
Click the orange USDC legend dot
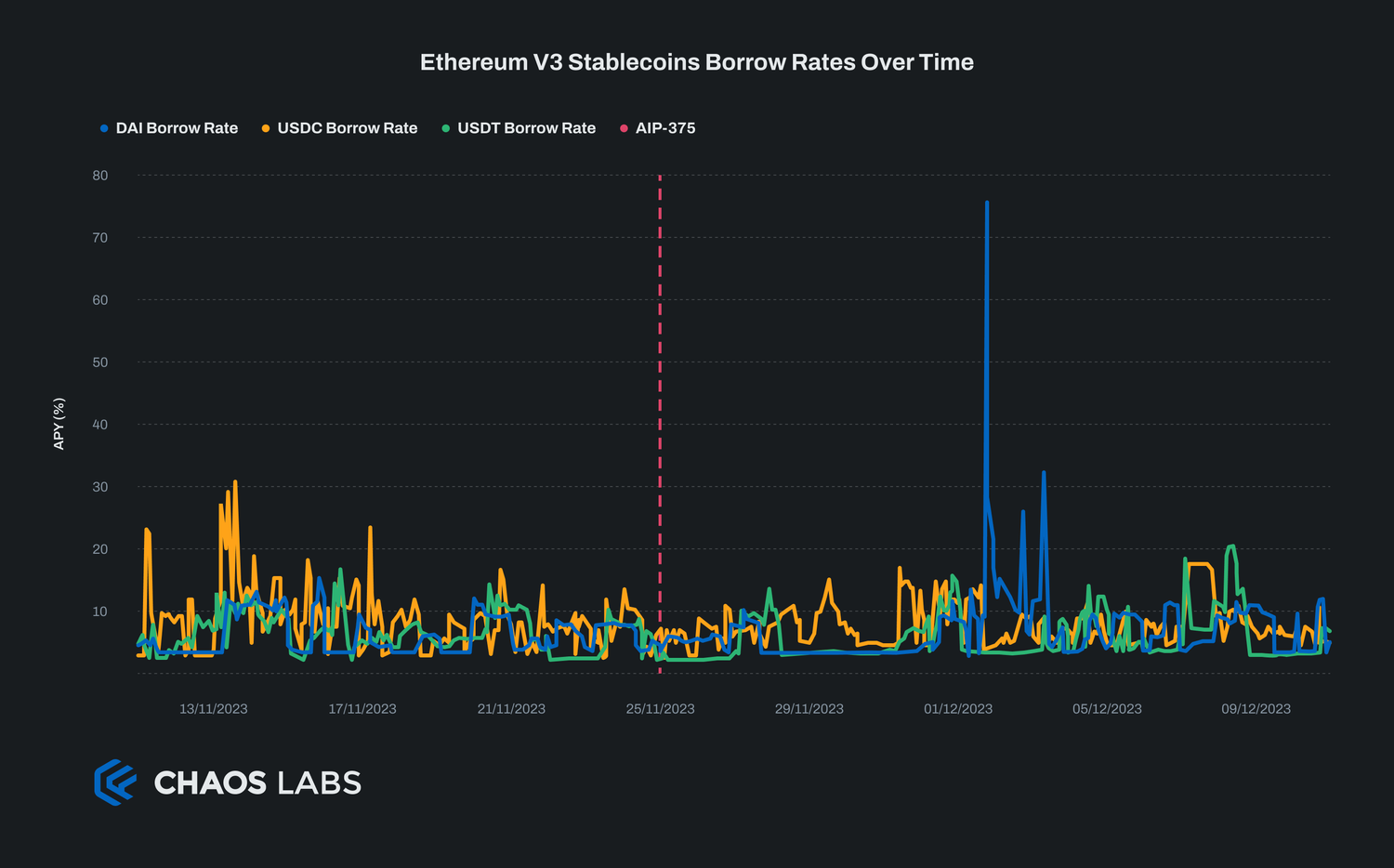pyautogui.click(x=266, y=128)
